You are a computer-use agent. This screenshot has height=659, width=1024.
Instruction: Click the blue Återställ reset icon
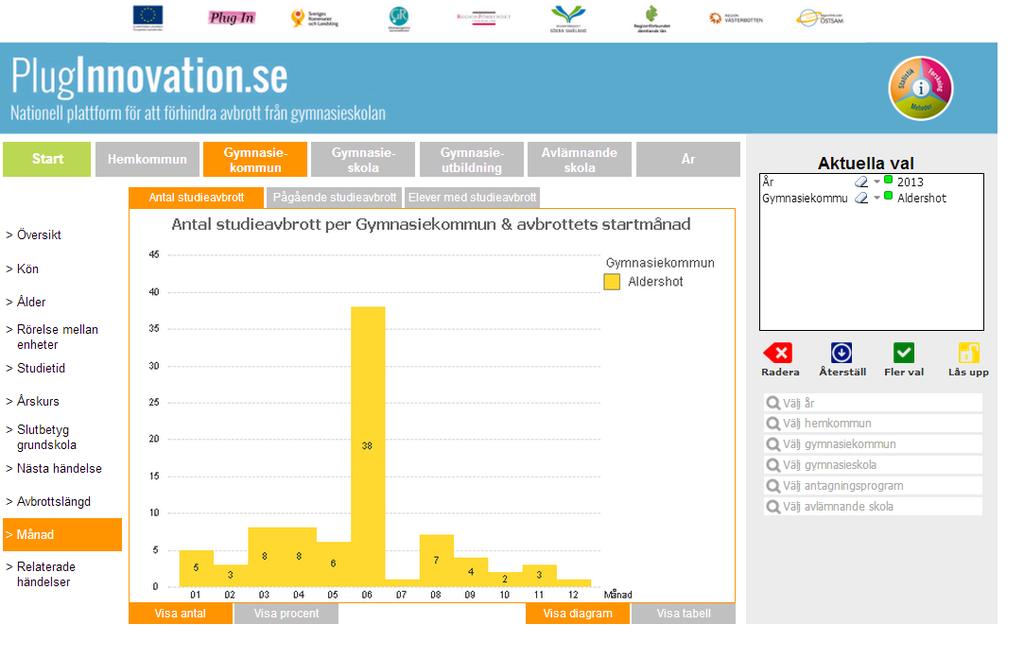click(841, 353)
